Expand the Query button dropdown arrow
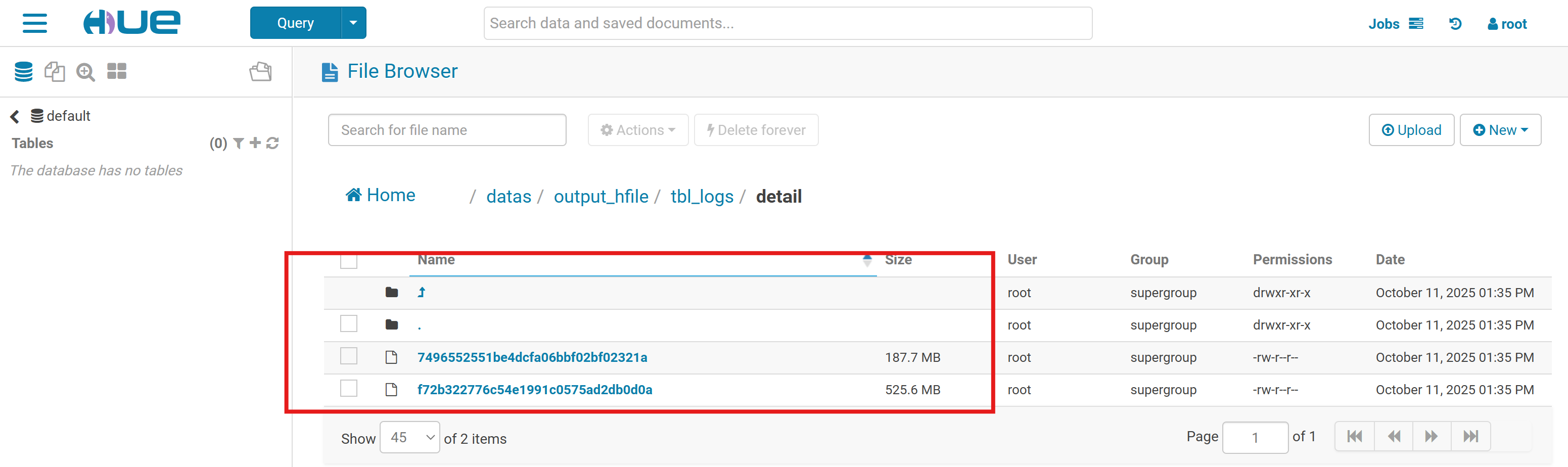1568x467 pixels. coord(354,23)
